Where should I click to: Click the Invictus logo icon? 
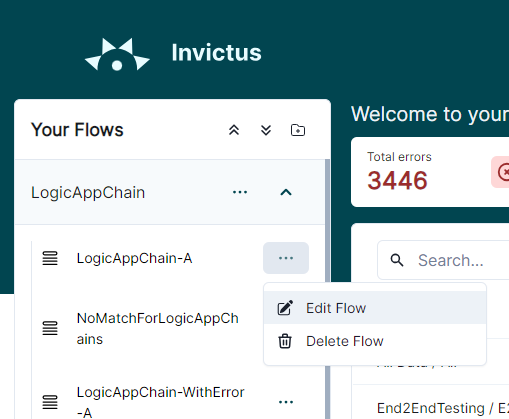pos(117,54)
